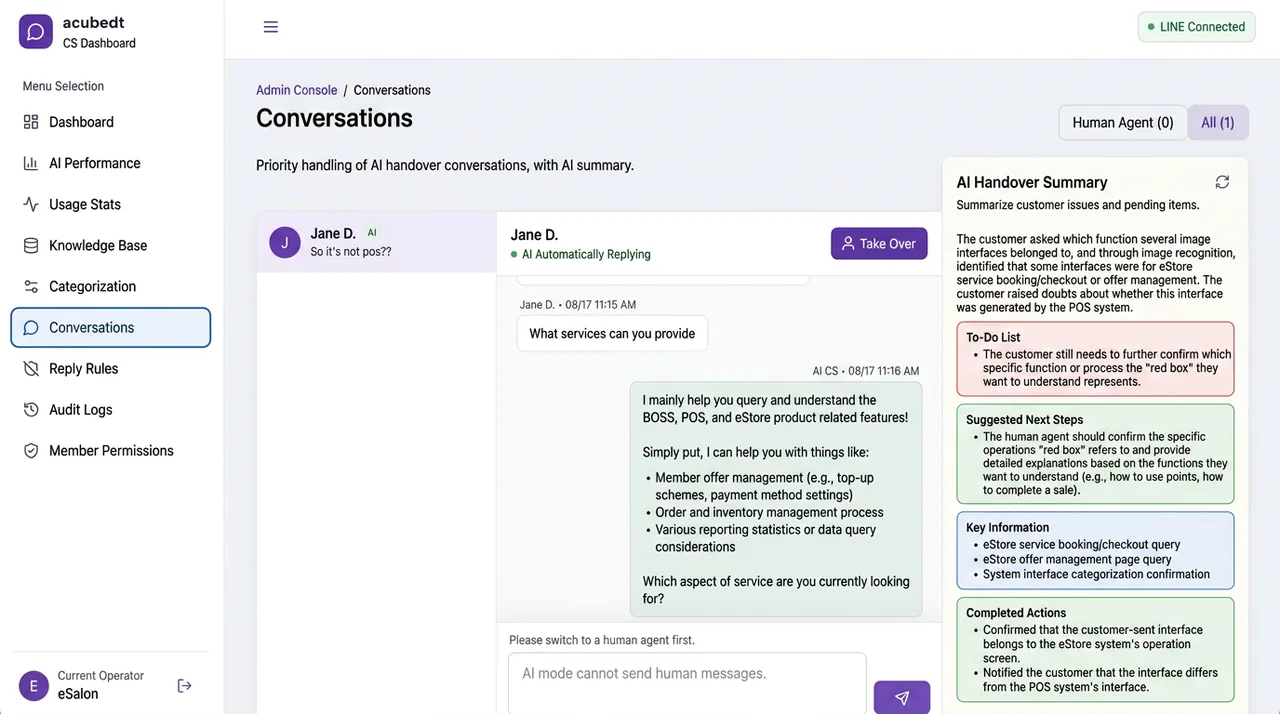Select Reply Rules in the menu
This screenshot has height=714, width=1280.
pyautogui.click(x=110, y=368)
